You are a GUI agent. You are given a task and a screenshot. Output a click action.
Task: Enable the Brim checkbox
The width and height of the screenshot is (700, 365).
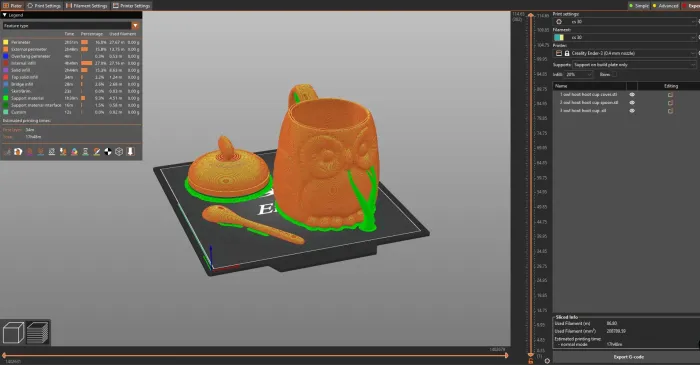pyautogui.click(x=615, y=75)
